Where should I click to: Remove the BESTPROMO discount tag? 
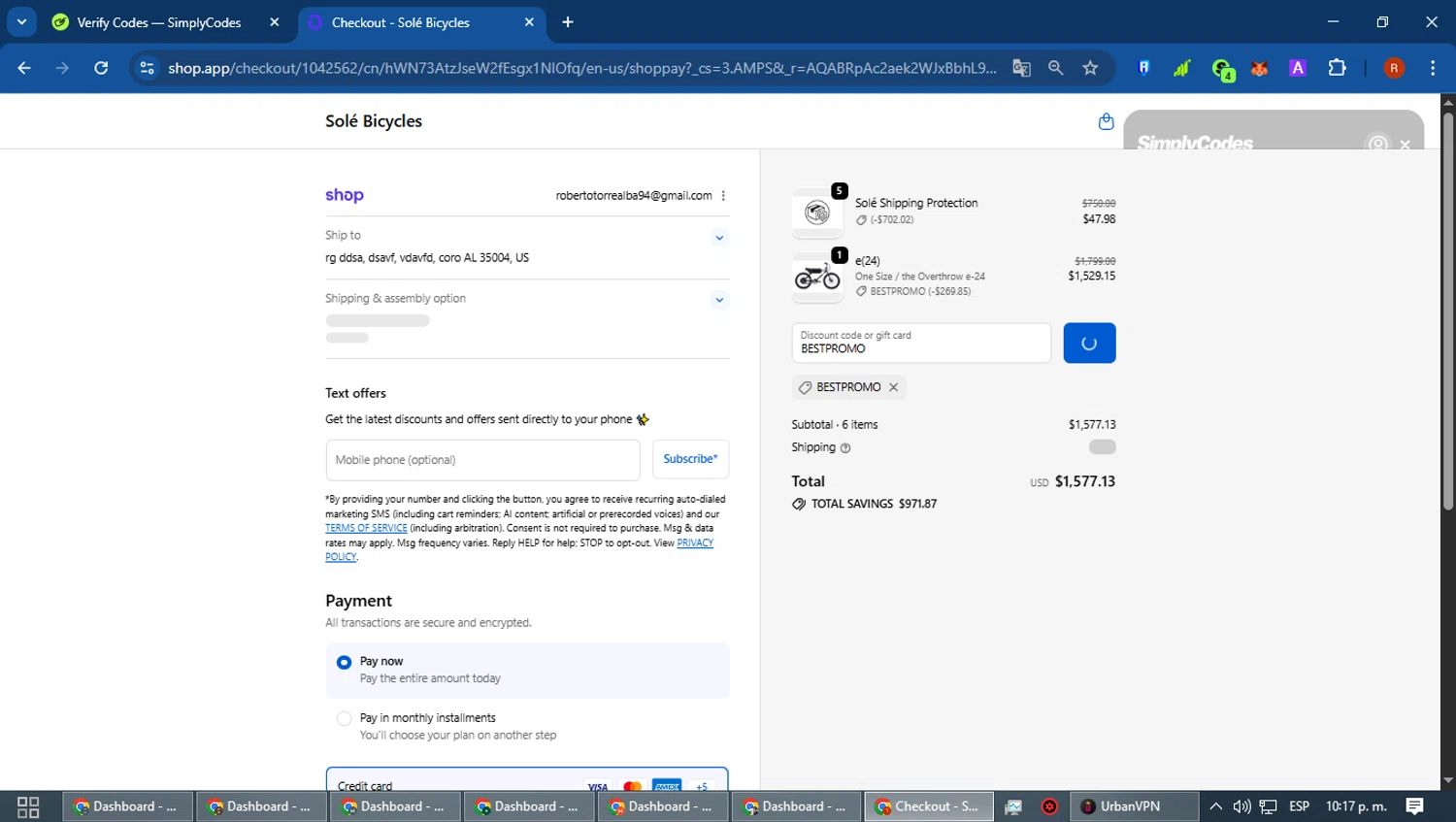(x=894, y=387)
